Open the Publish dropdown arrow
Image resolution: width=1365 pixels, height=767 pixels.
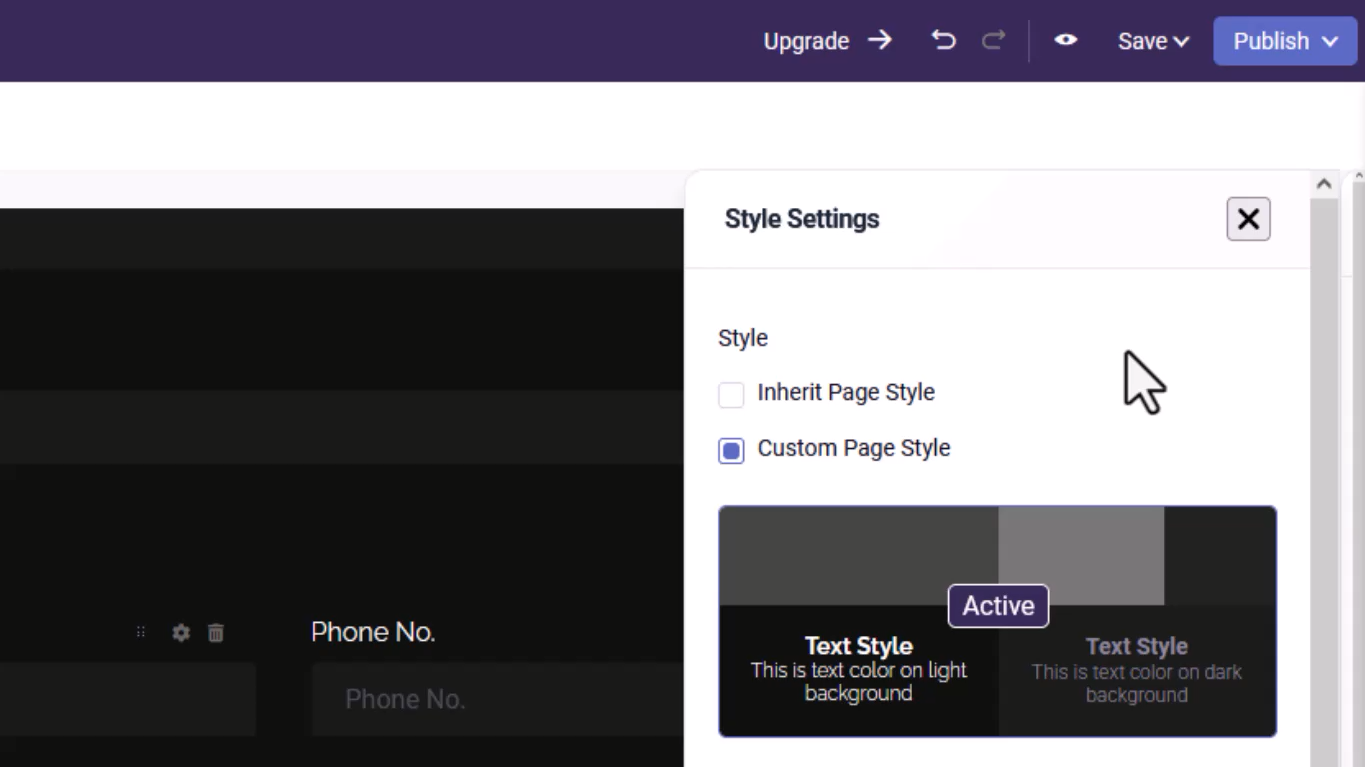click(1330, 41)
